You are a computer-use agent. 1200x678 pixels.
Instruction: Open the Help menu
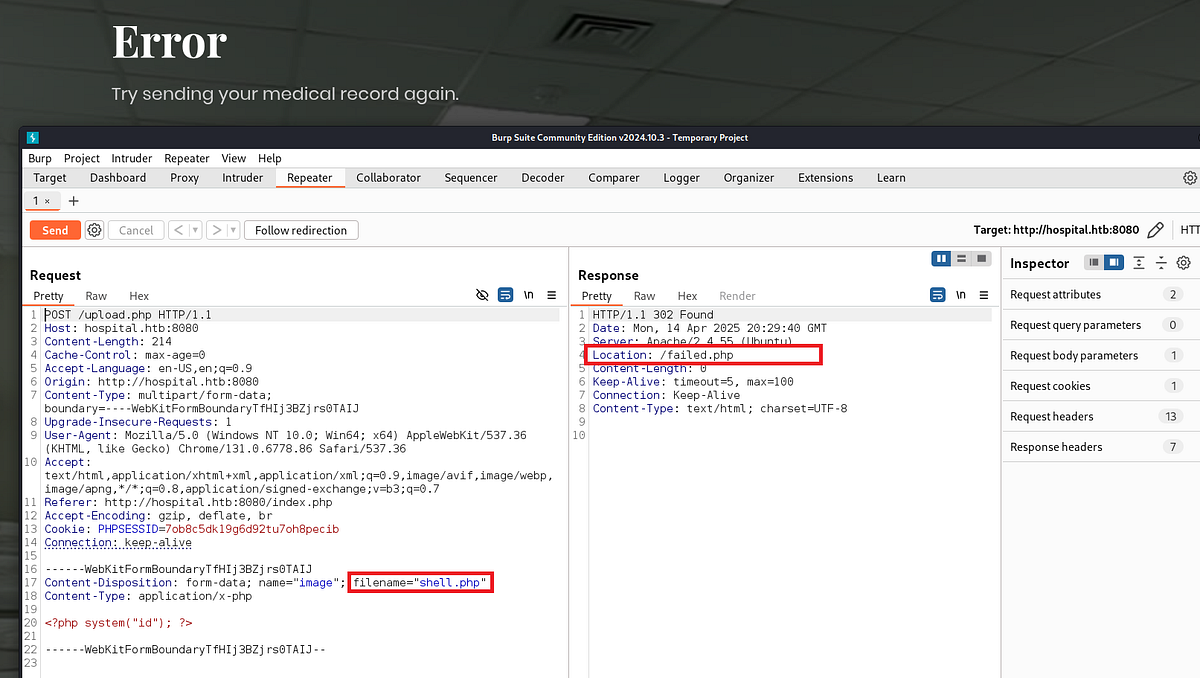tap(270, 158)
